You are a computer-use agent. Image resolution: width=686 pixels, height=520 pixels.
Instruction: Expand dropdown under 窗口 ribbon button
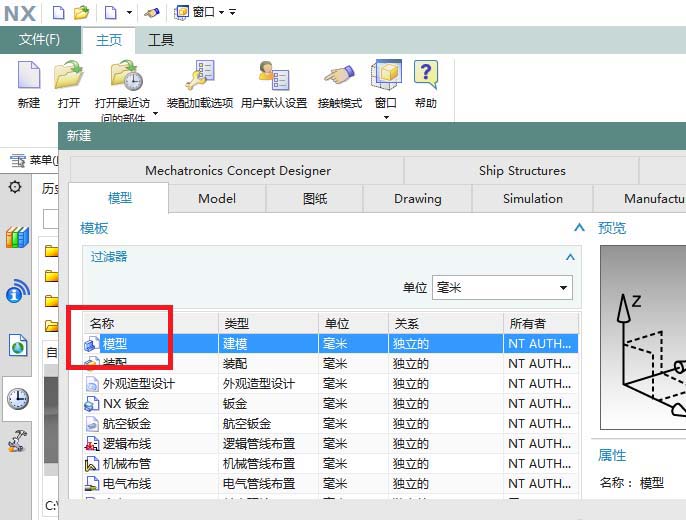(x=386, y=117)
